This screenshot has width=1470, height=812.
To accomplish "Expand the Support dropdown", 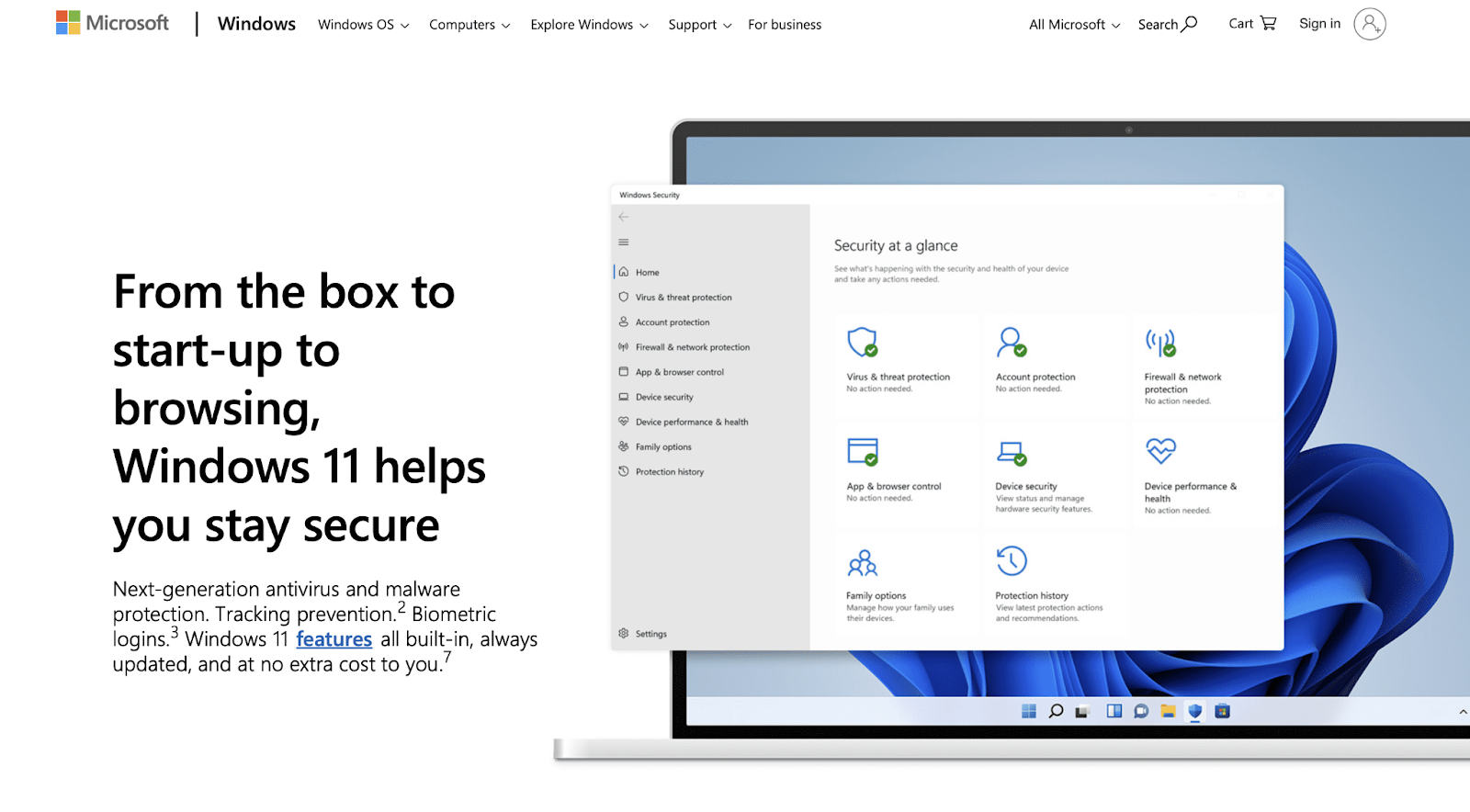I will 699,25.
